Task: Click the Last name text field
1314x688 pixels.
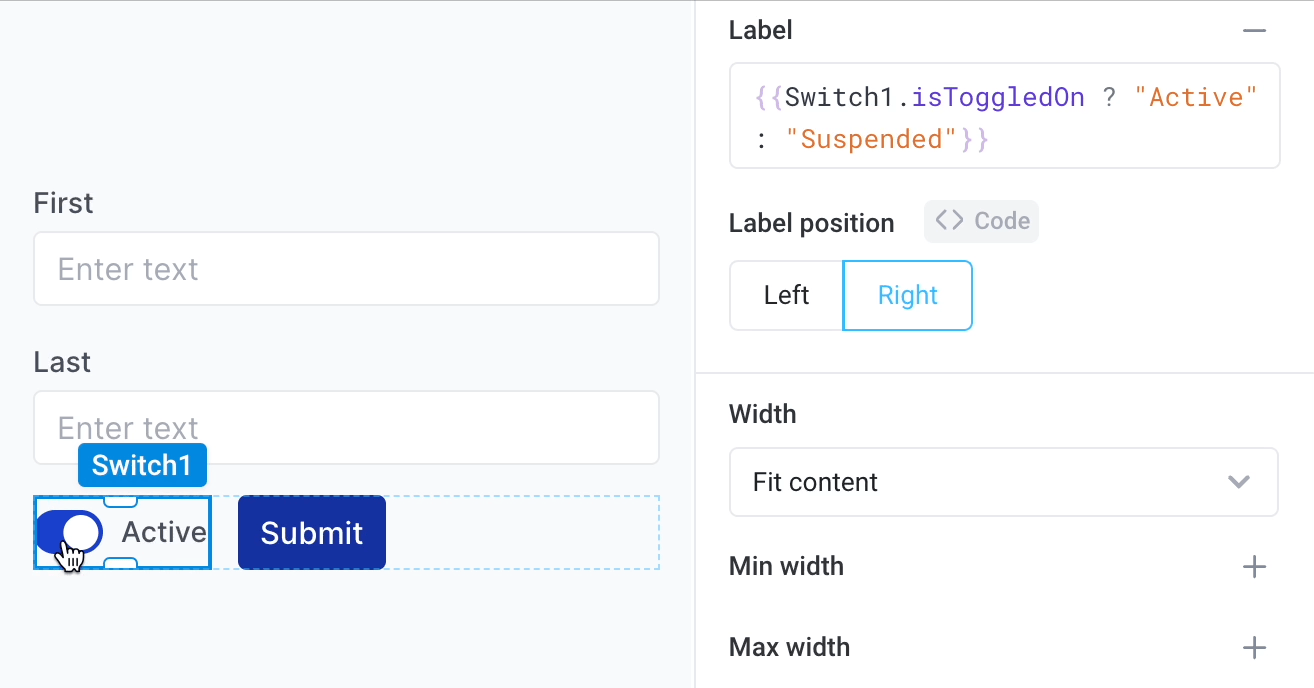Action: coord(346,427)
